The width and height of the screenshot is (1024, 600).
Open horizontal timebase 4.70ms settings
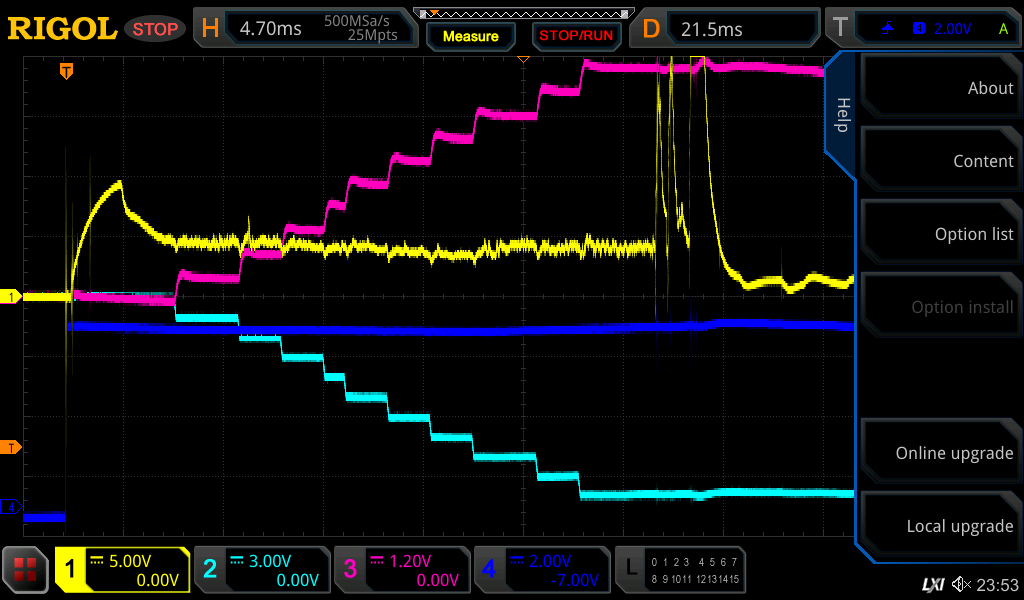pos(305,29)
